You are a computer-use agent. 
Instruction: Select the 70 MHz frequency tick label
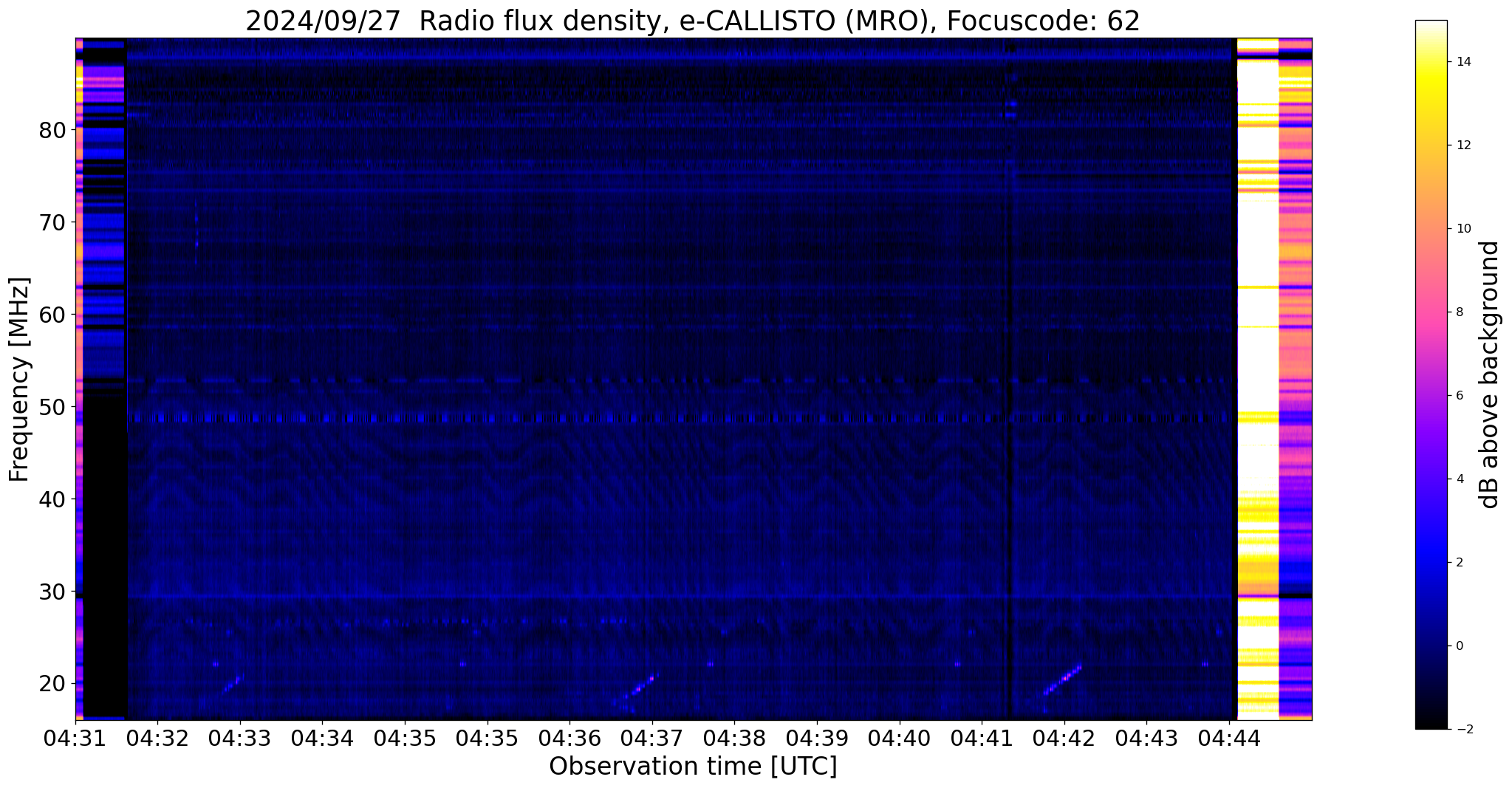pyautogui.click(x=52, y=222)
